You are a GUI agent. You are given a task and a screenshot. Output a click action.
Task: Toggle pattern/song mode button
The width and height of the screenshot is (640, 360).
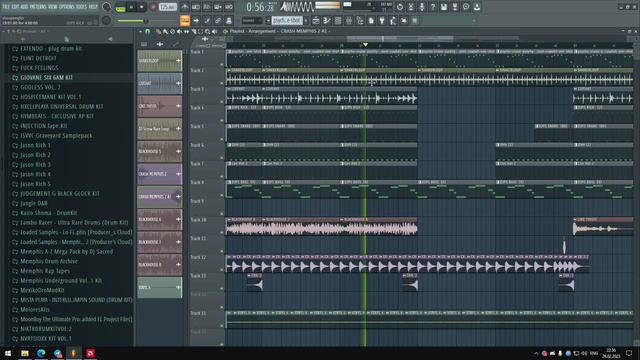pos(120,7)
